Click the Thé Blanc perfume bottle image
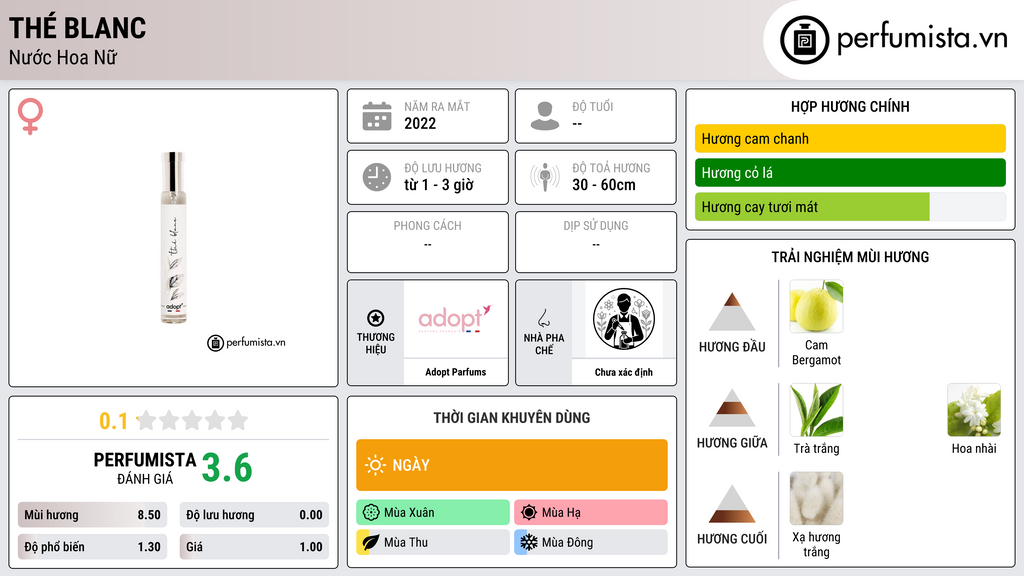 point(174,238)
